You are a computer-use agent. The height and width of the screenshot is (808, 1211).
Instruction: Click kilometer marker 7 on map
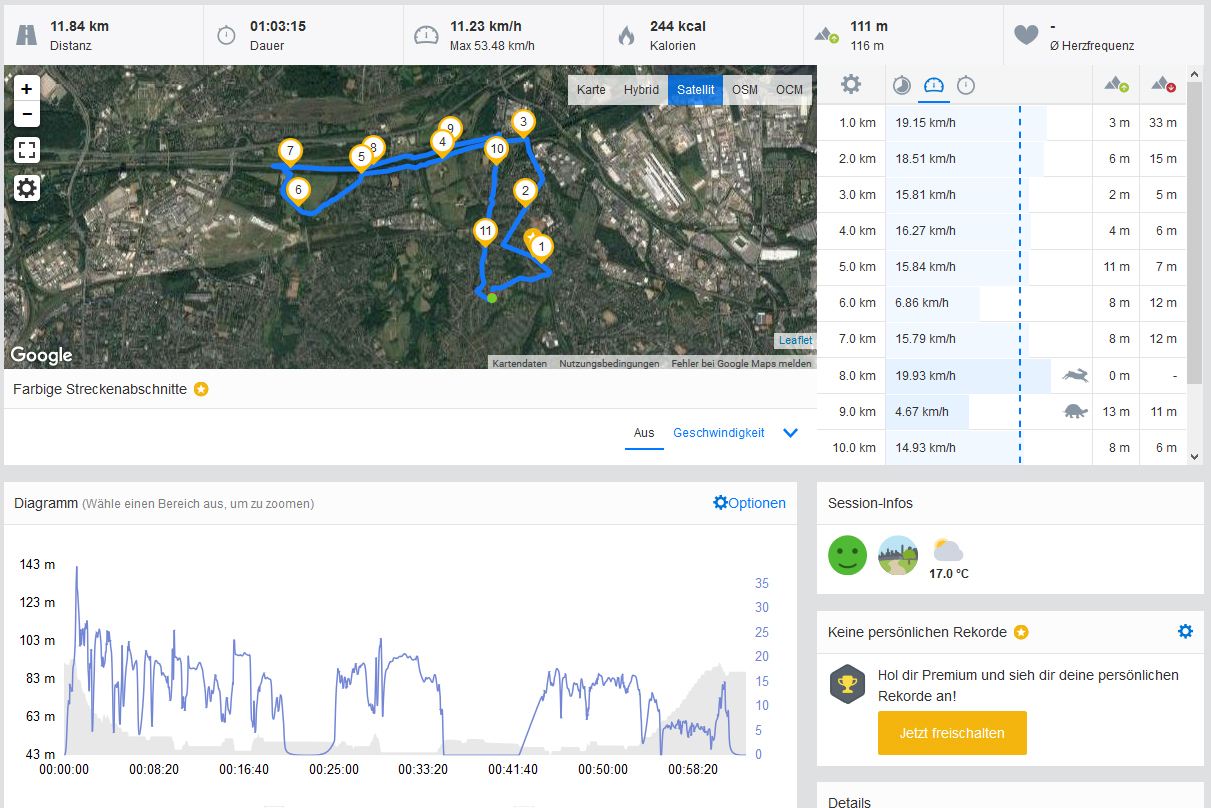click(290, 152)
